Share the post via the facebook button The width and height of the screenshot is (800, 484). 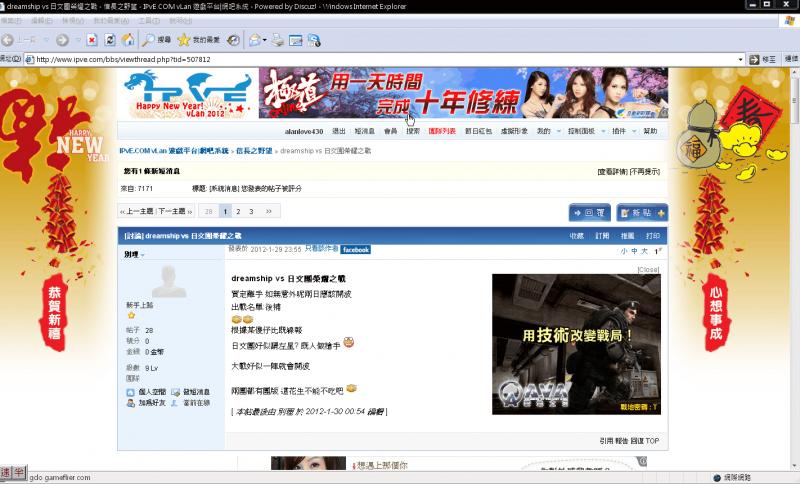click(356, 250)
